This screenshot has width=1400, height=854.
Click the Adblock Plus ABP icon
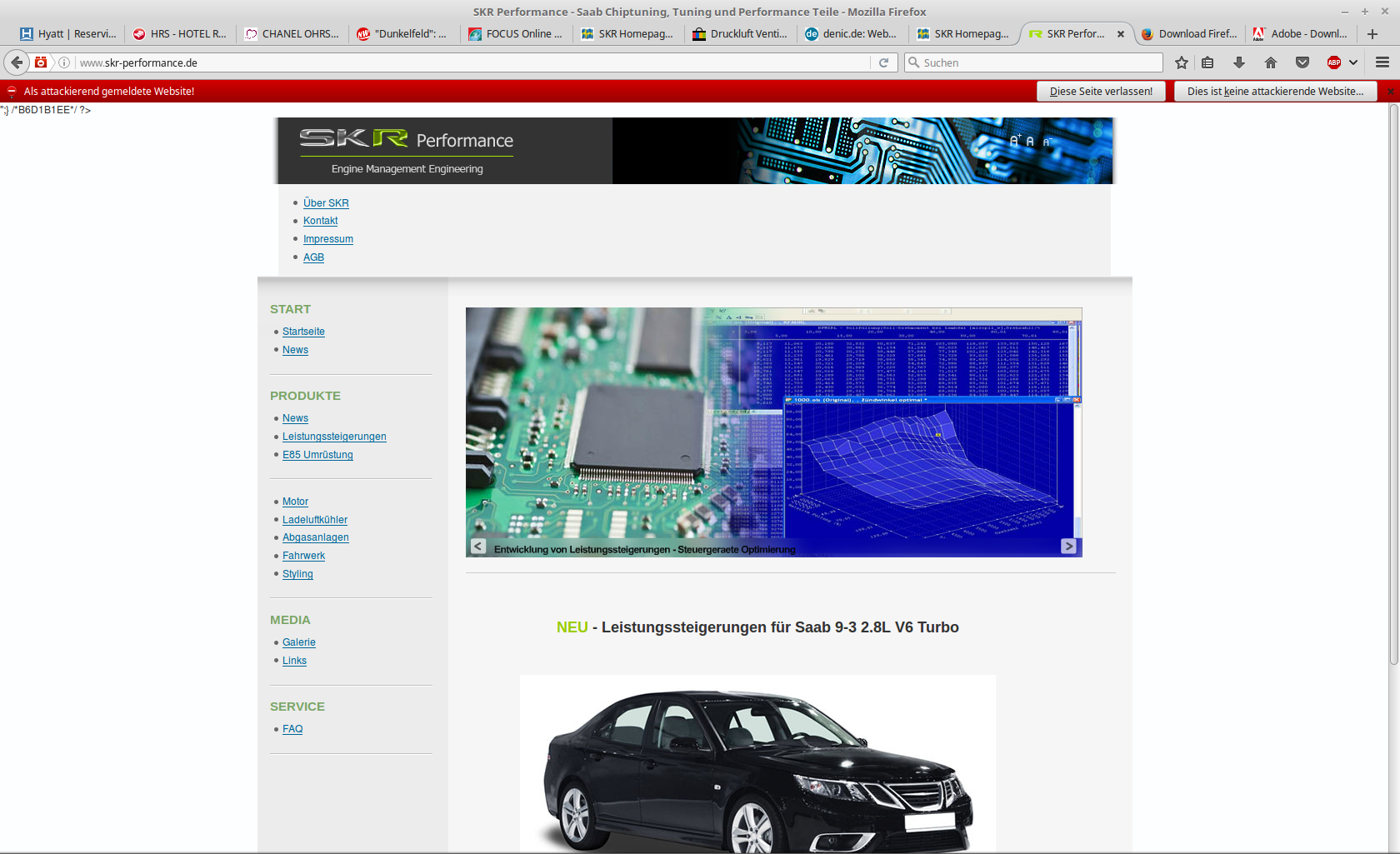click(1334, 62)
